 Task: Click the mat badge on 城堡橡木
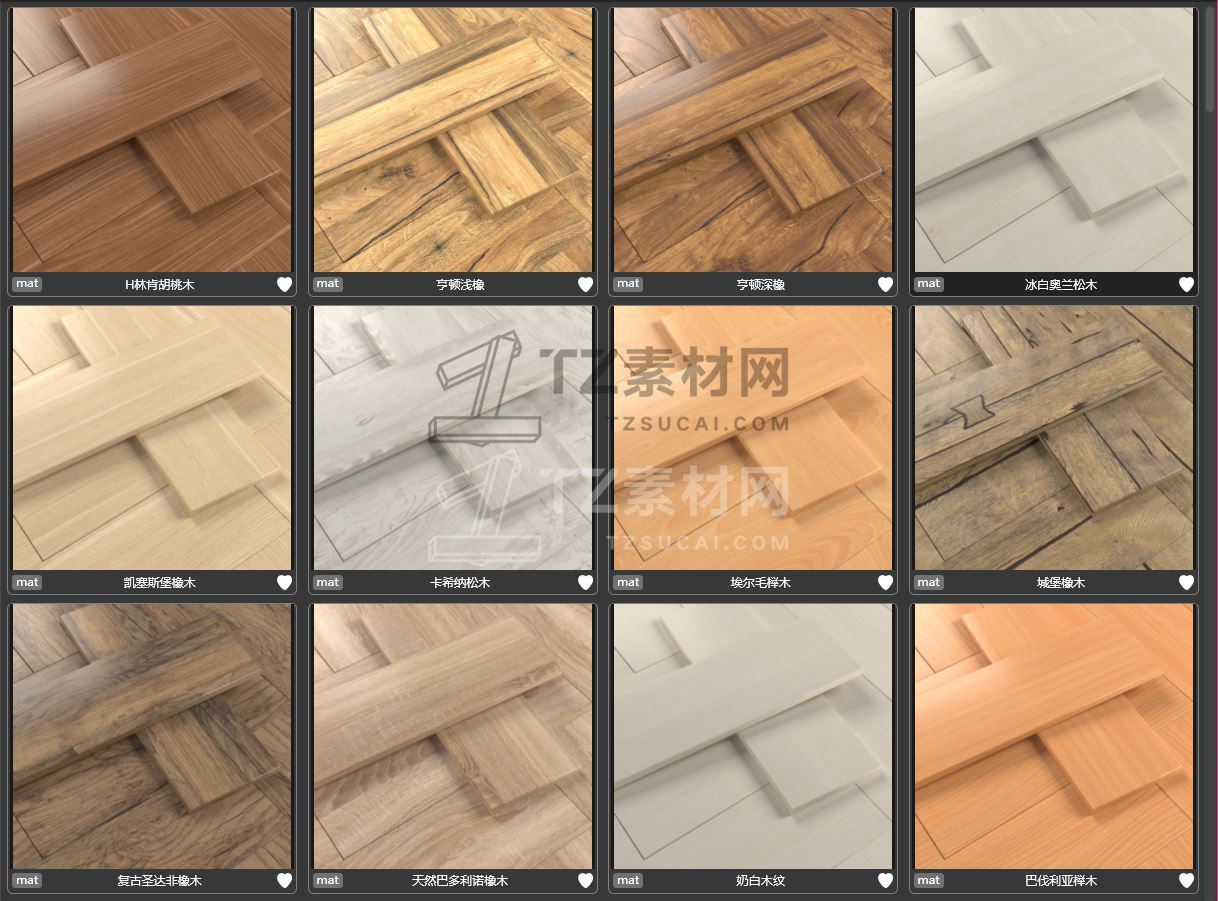pyautogui.click(x=929, y=582)
